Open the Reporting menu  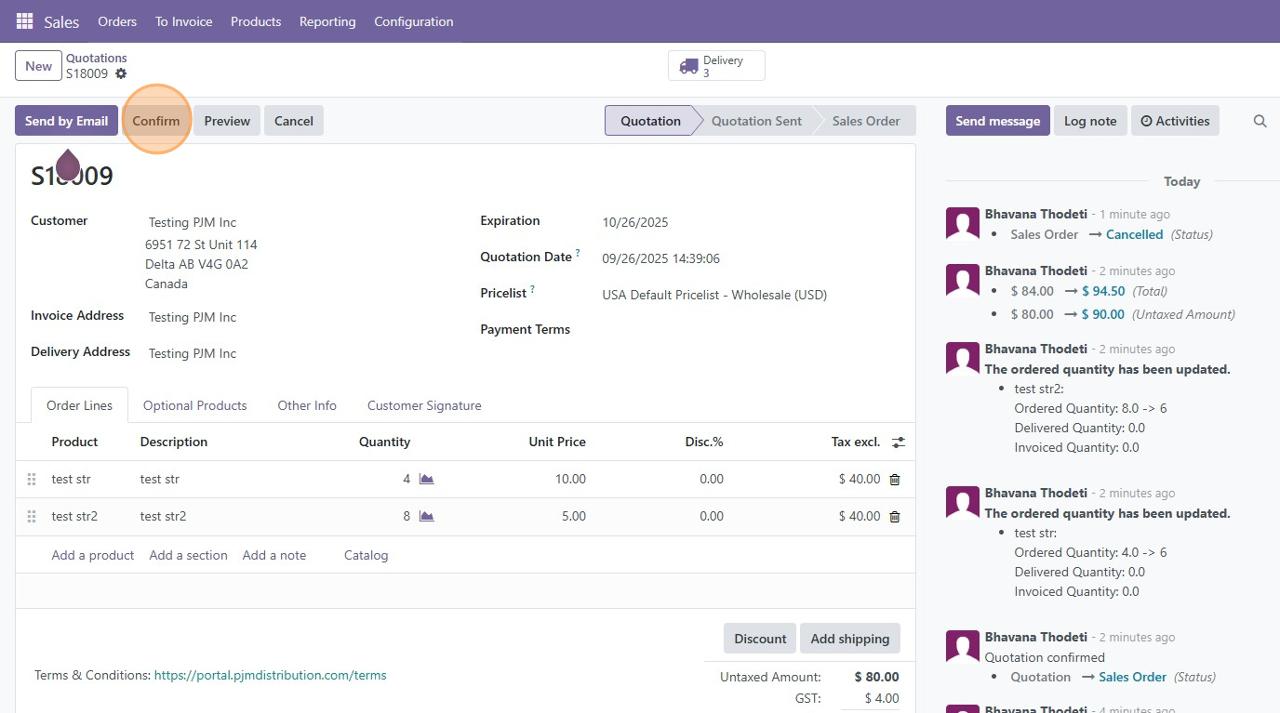[x=327, y=21]
